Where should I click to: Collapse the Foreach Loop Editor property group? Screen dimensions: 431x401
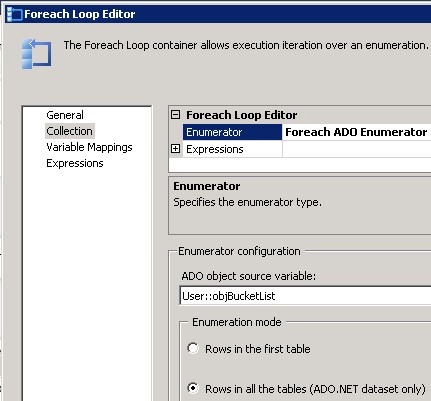pos(175,115)
